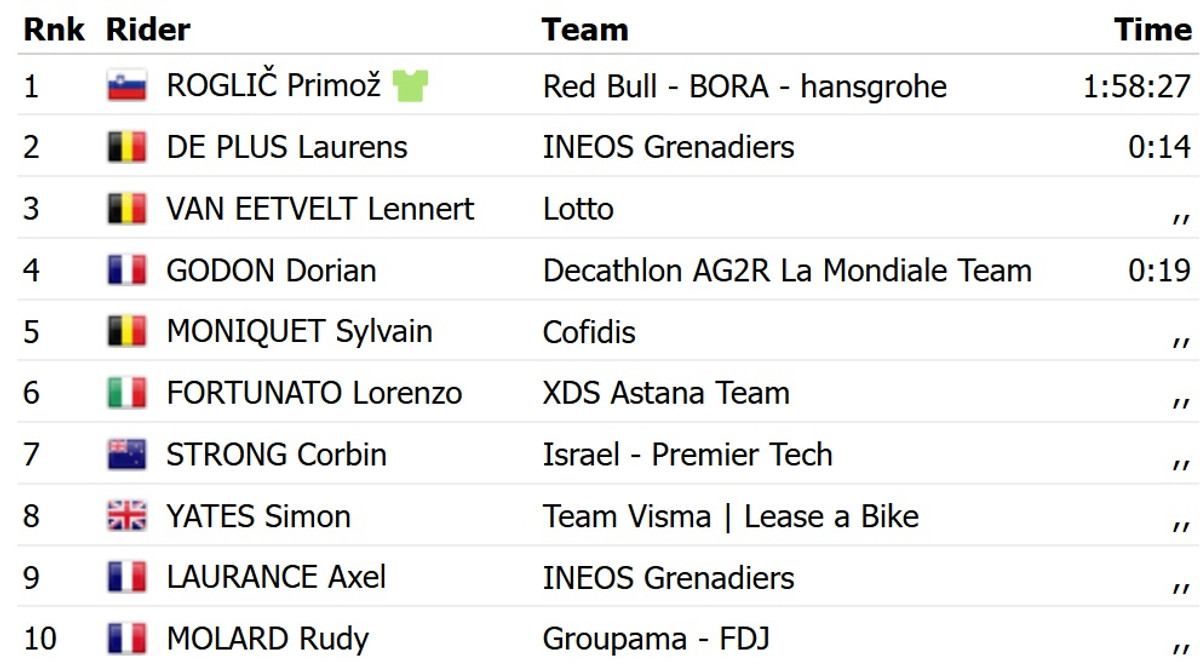Open Decathlon AG2R La Mondiale Team link

click(787, 271)
